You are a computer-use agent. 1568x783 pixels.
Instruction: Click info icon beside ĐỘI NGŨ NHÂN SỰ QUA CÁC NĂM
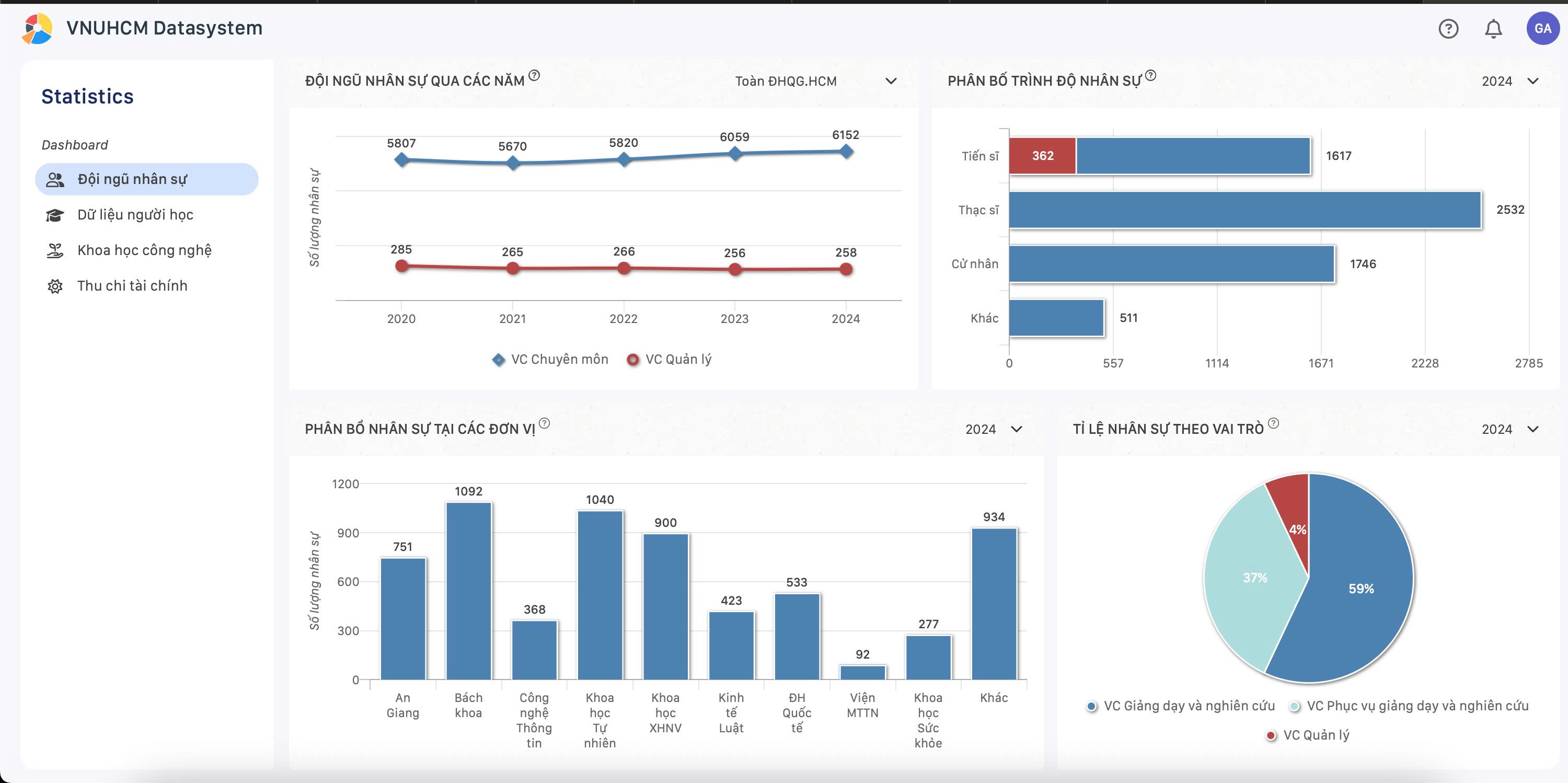pos(534,75)
